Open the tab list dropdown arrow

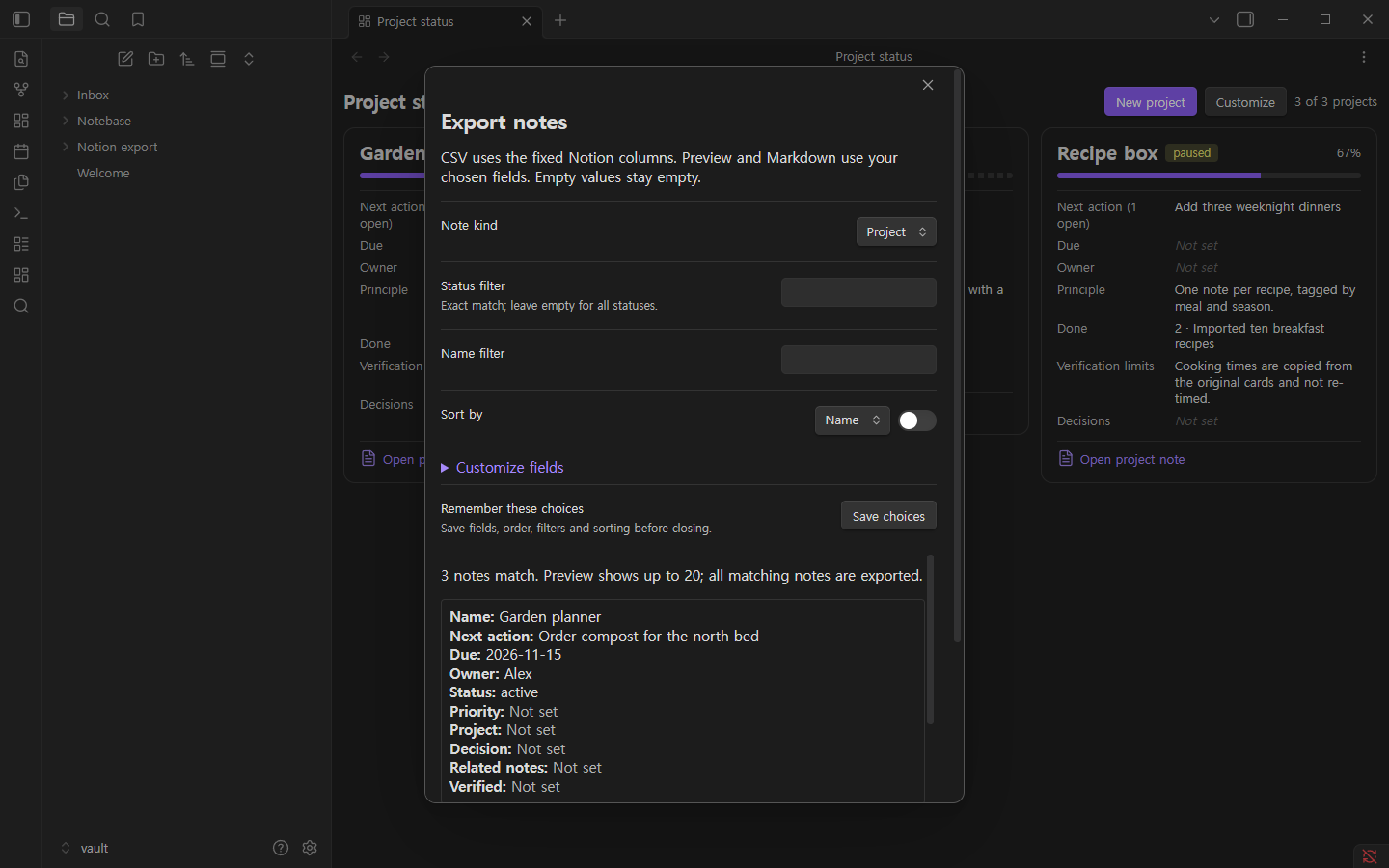pyautogui.click(x=1214, y=19)
